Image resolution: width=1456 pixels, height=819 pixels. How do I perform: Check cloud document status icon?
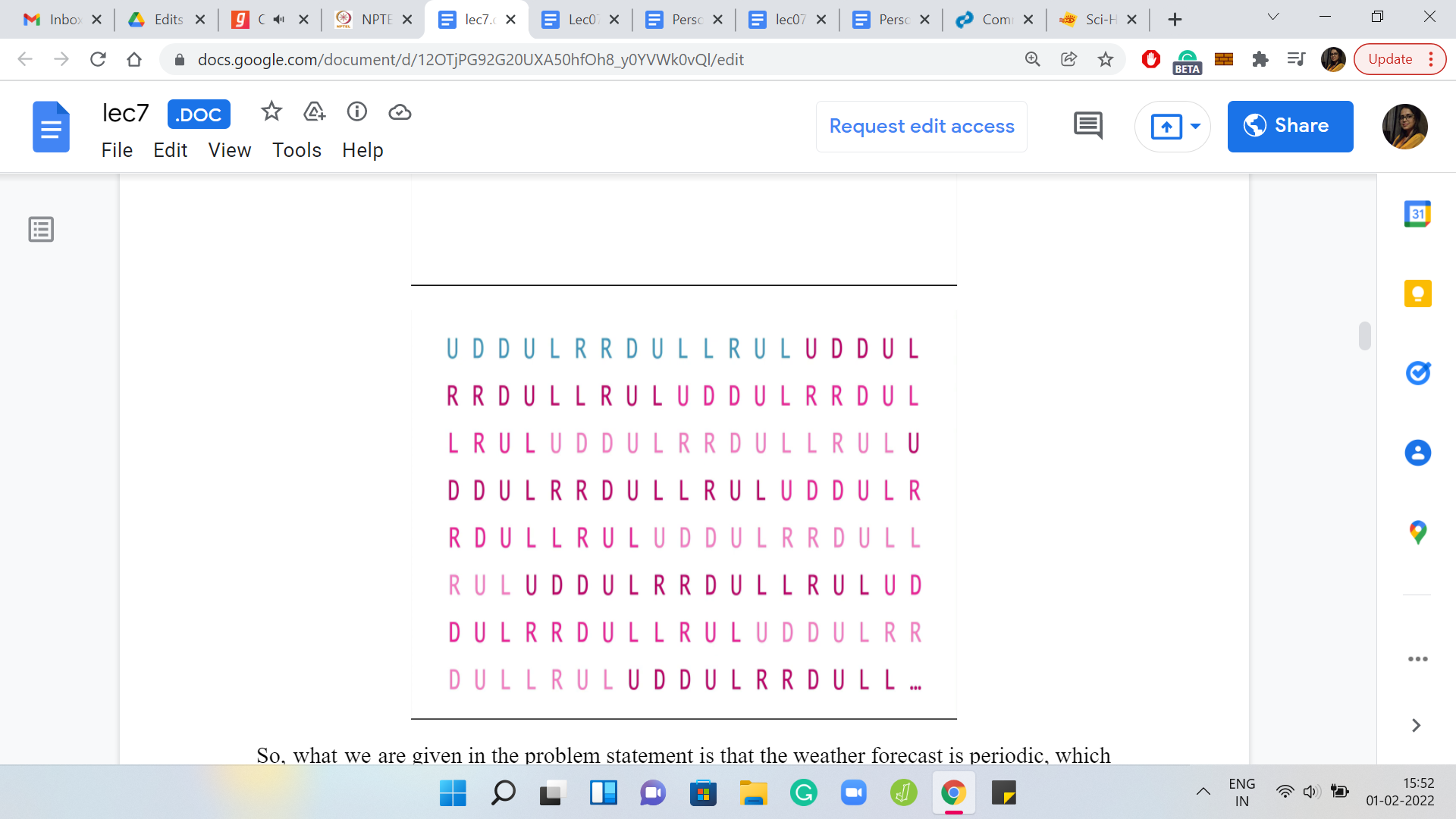tap(400, 112)
